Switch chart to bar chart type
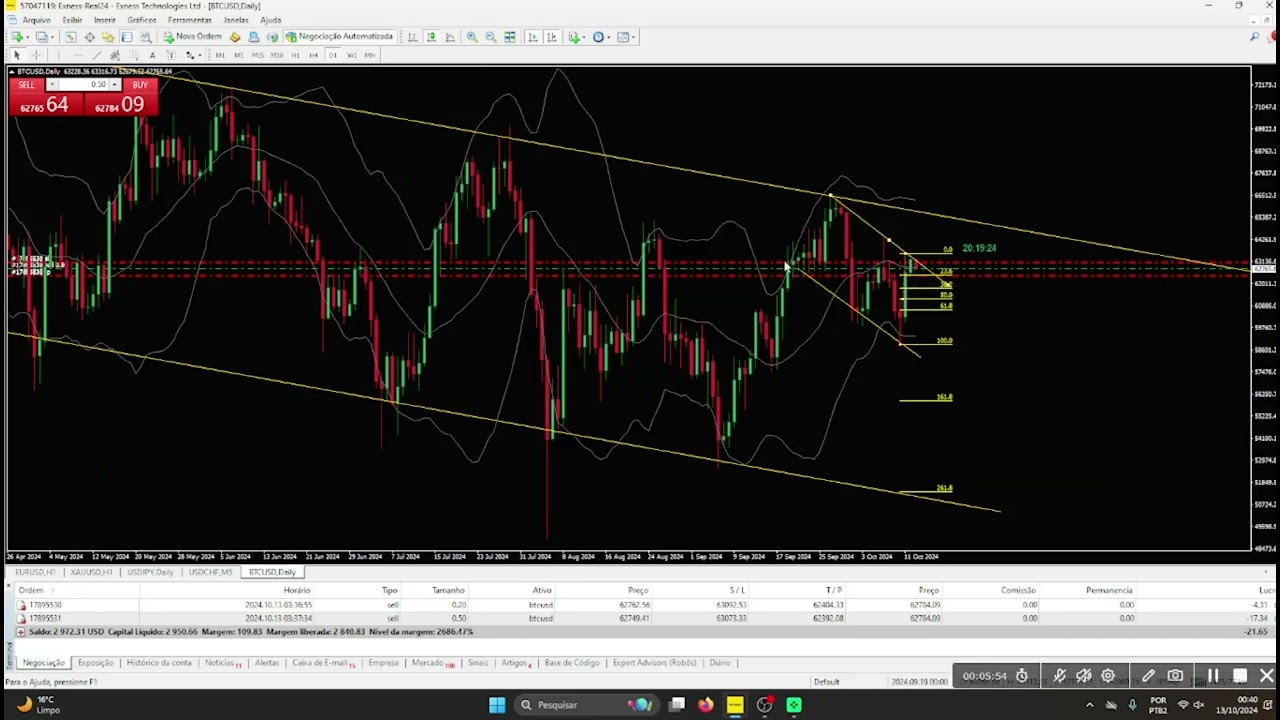The height and width of the screenshot is (720, 1280). (412, 37)
